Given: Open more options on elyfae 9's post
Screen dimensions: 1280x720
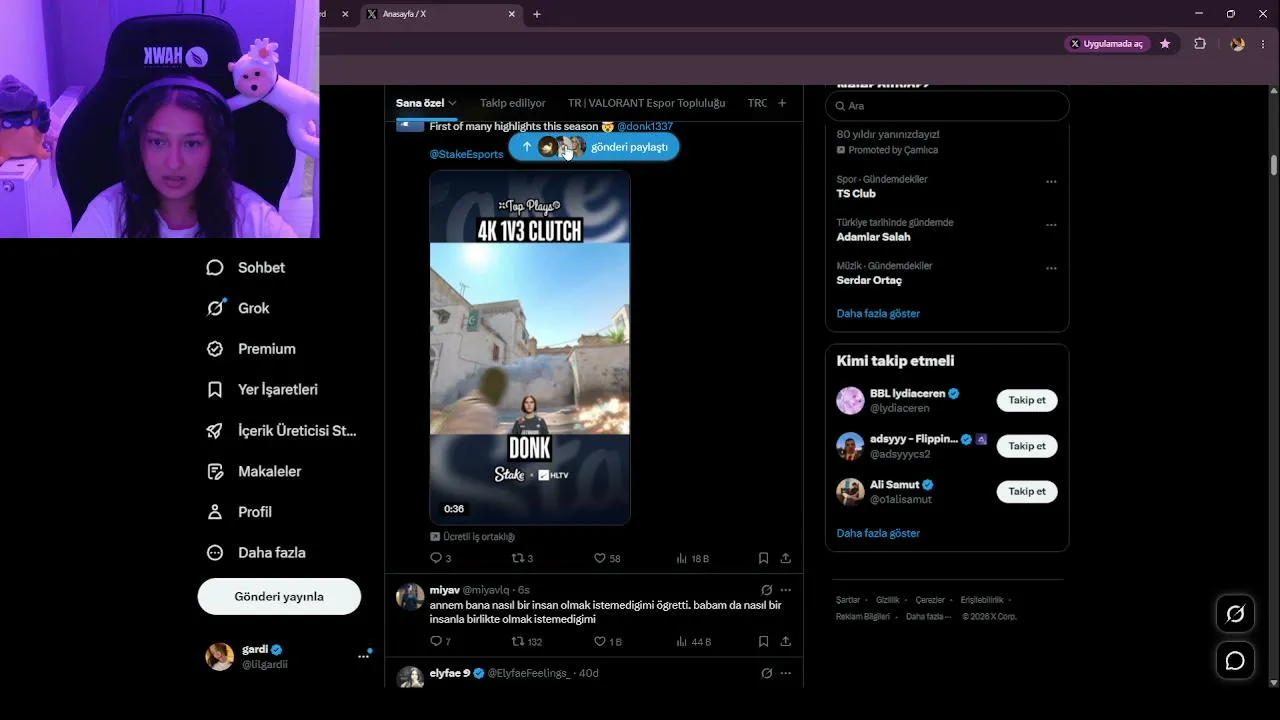Looking at the screenshot, I should click(786, 673).
